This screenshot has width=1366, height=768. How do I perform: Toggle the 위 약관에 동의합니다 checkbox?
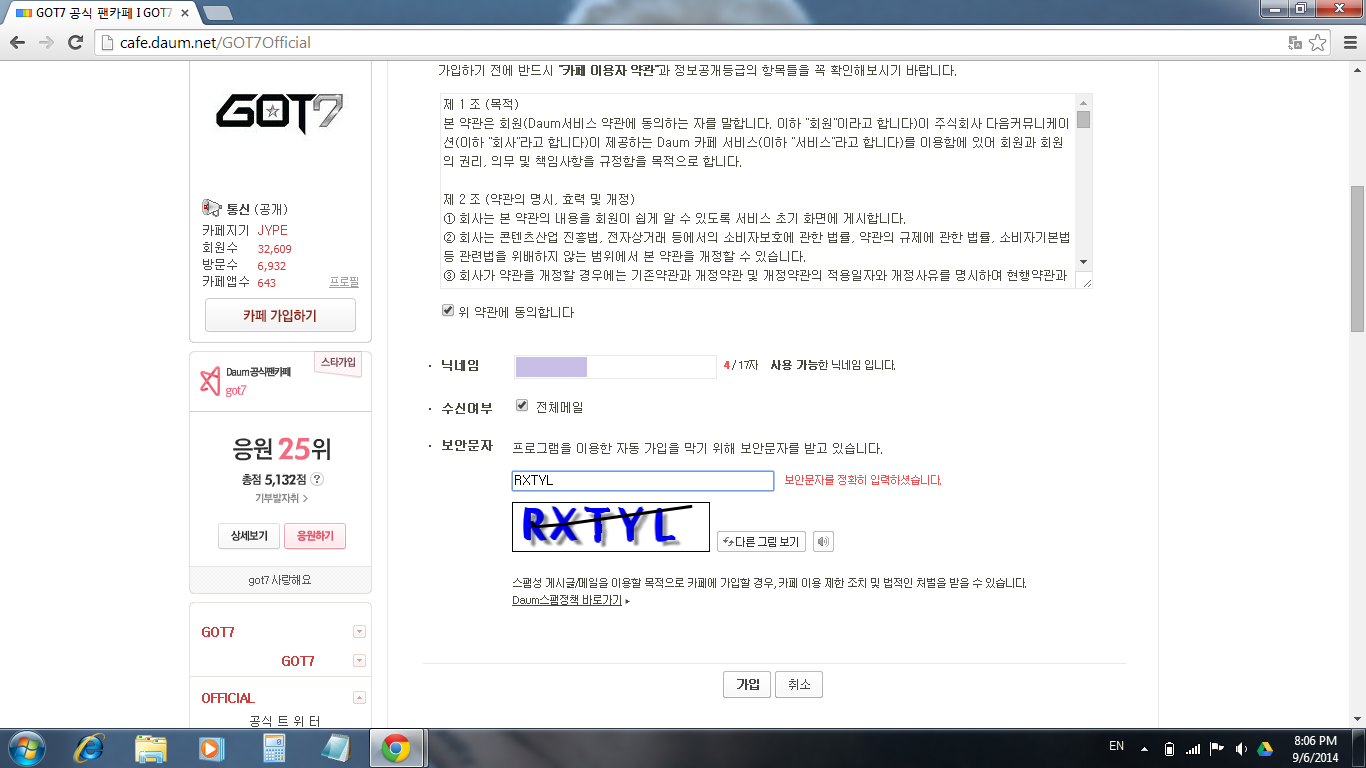point(448,311)
